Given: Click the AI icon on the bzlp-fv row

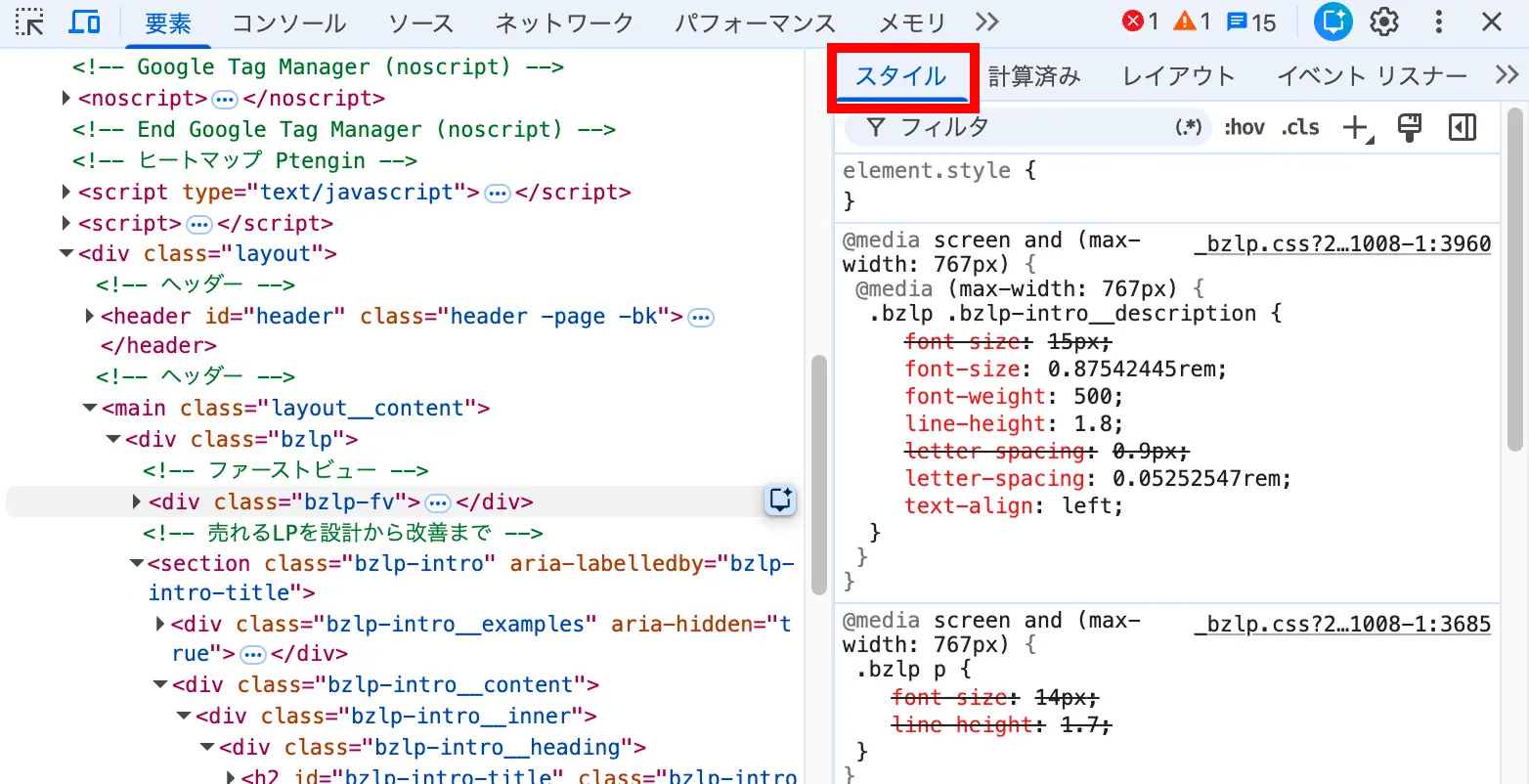Looking at the screenshot, I should [x=780, y=501].
